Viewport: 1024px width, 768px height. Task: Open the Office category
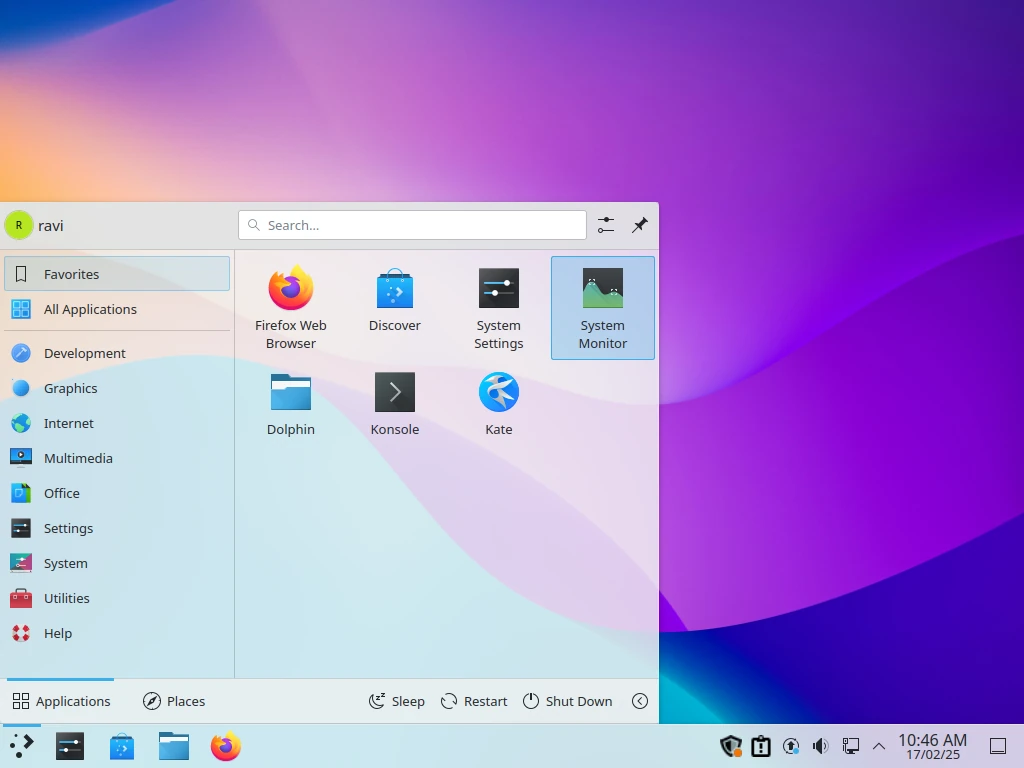tap(117, 493)
